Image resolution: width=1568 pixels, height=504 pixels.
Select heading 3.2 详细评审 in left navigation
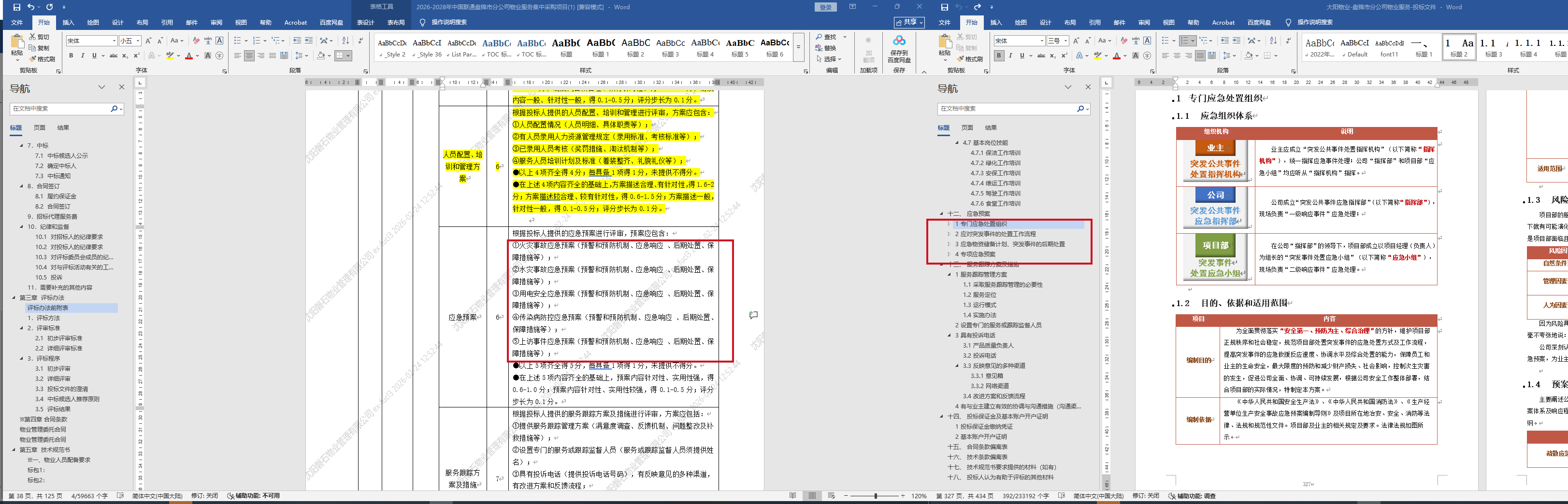coord(52,379)
